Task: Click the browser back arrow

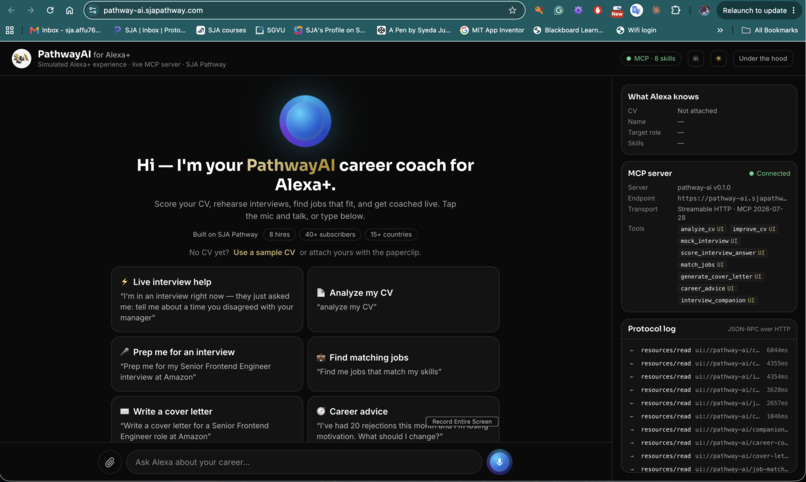Action: click(x=11, y=10)
